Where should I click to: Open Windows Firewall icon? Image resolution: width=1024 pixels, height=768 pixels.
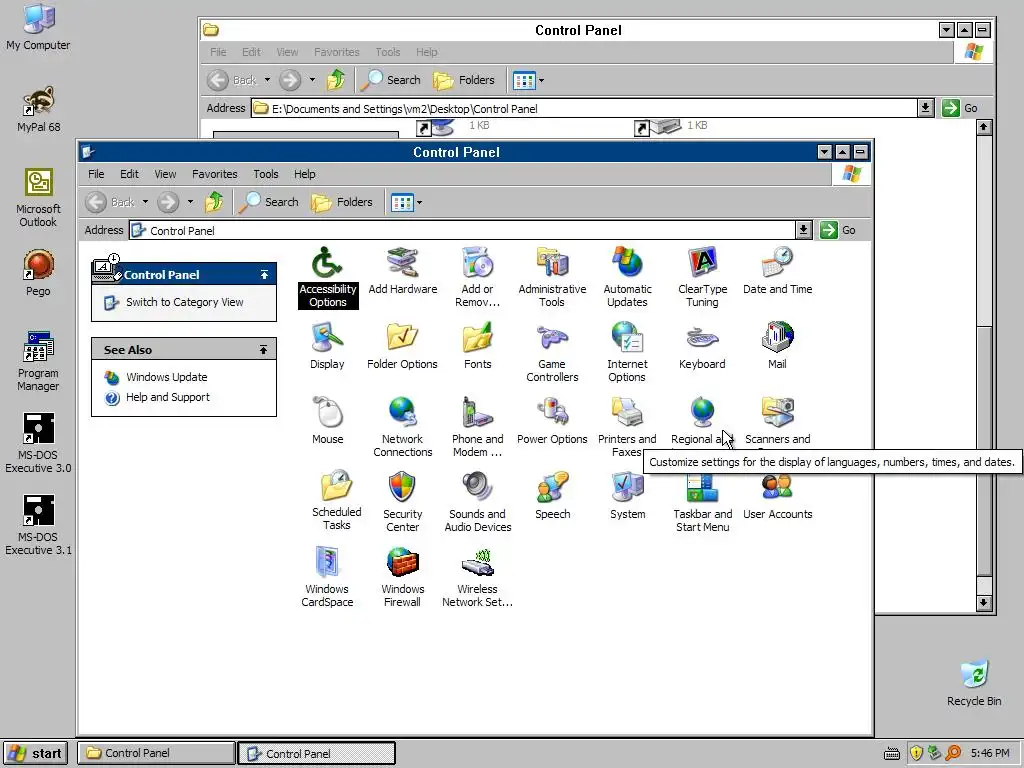coord(402,577)
